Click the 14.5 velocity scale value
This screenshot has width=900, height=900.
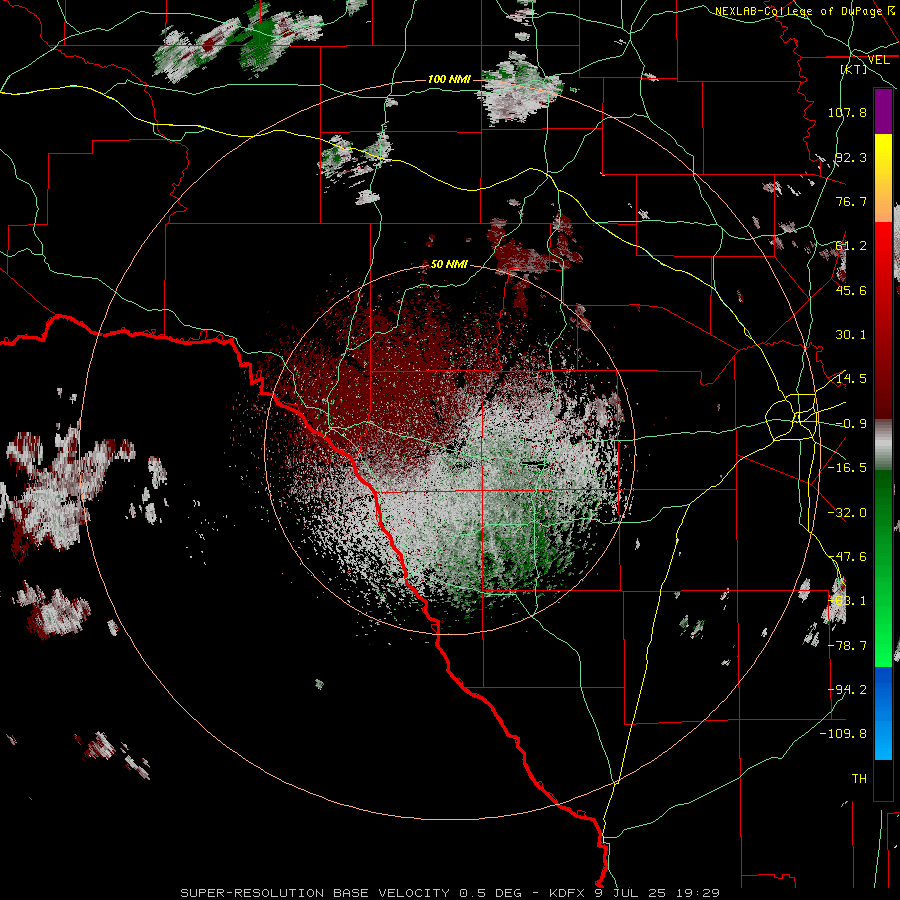[851, 379]
